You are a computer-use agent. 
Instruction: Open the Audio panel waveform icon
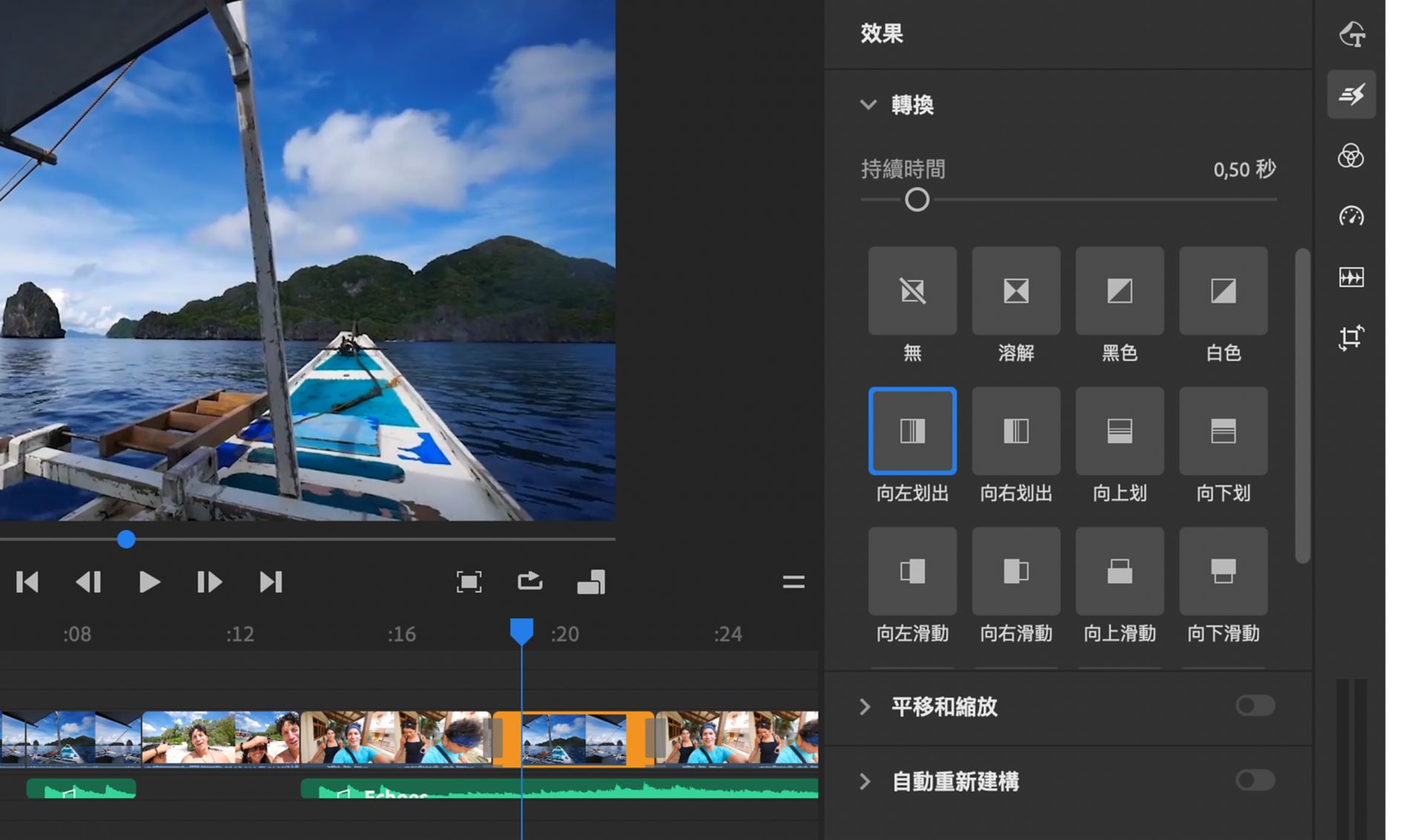click(1351, 278)
